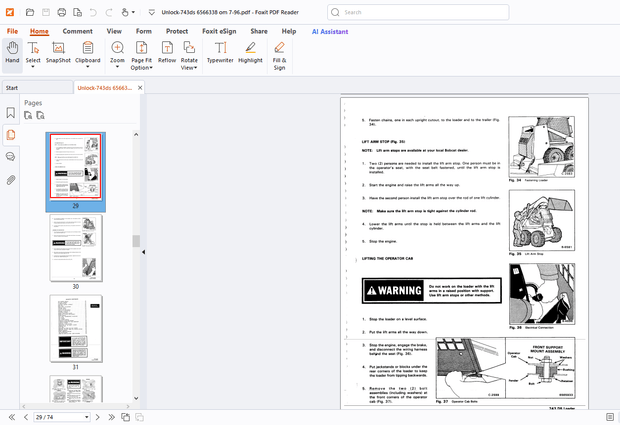620x425 pixels.
Task: Click the thumbnail panel scroll down arrow
Action: (136, 399)
